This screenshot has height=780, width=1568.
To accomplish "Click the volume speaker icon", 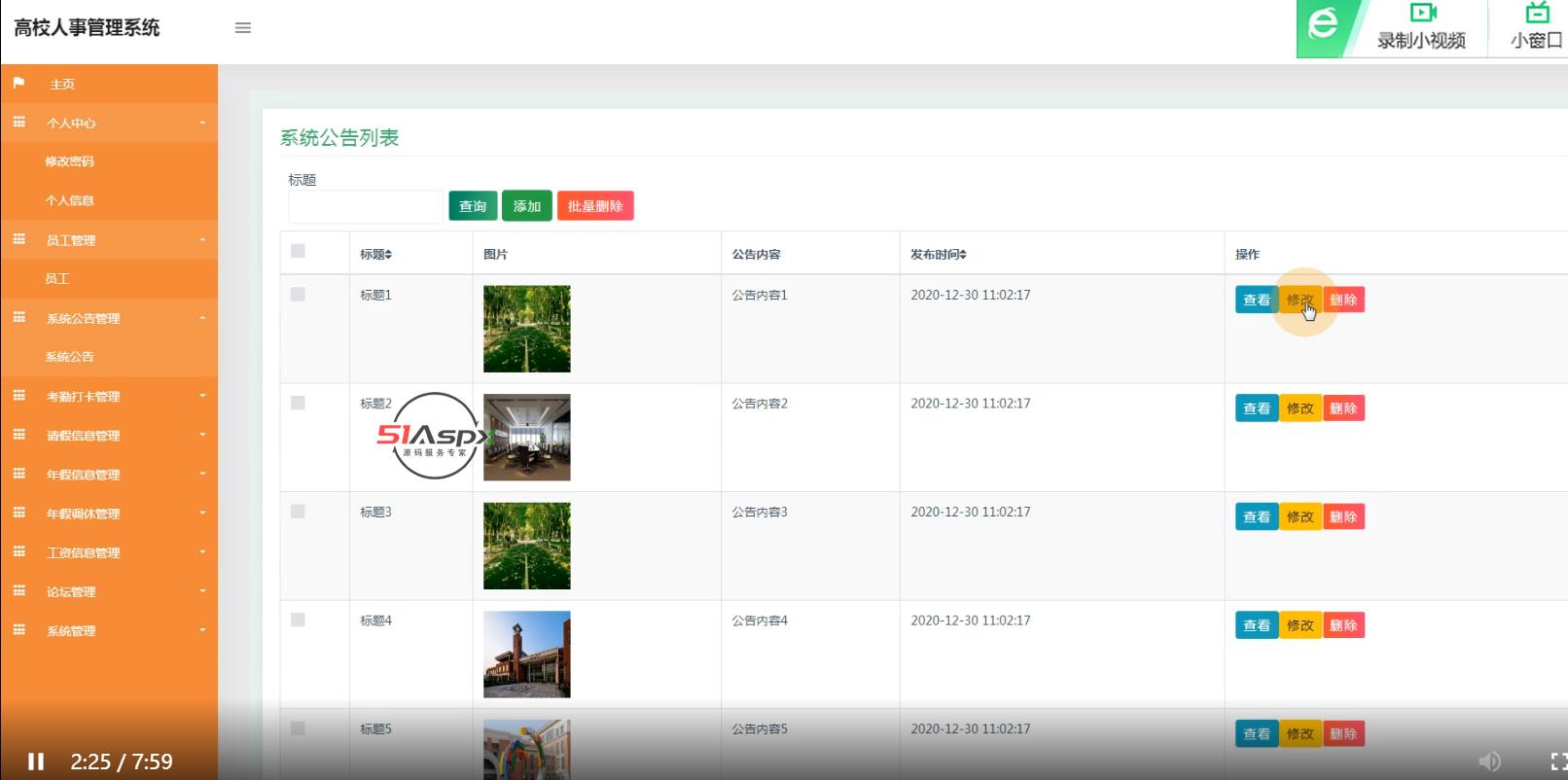I will 1489,761.
